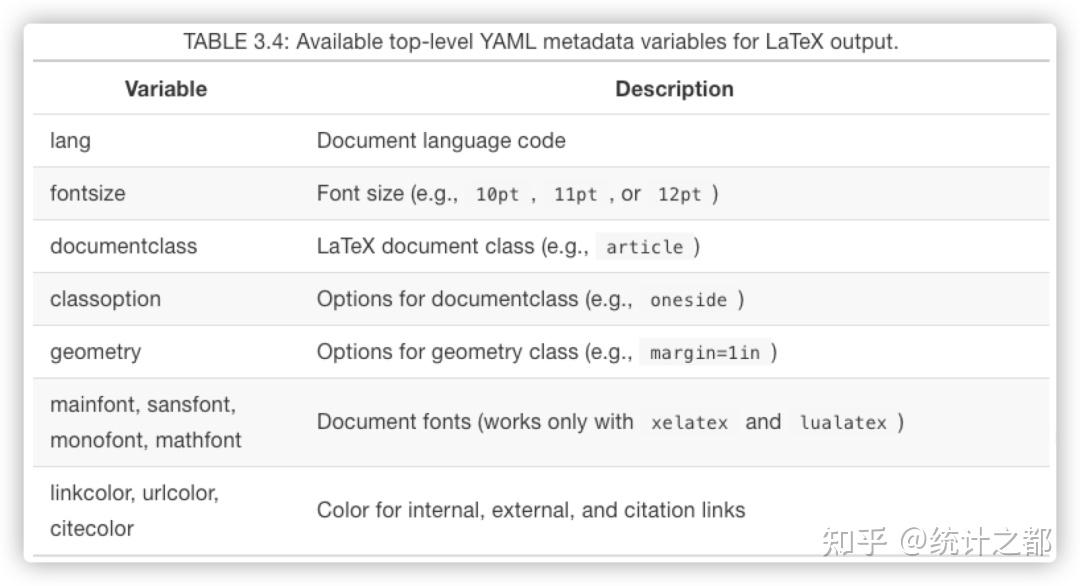Click the 'Variable' column header
Screen dimensions: 1080x586
[166, 89]
